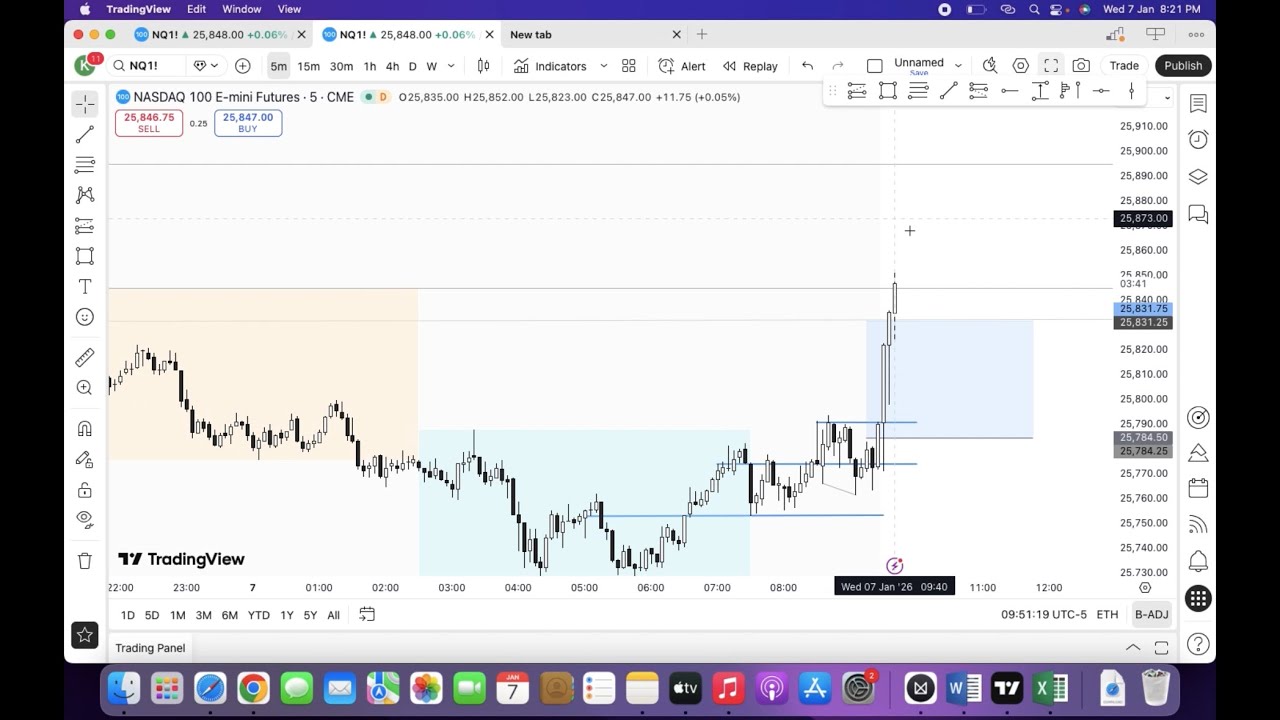The width and height of the screenshot is (1280, 720).
Task: Open the 09:51:19 UTC-5 timezone menu
Action: coord(1044,614)
